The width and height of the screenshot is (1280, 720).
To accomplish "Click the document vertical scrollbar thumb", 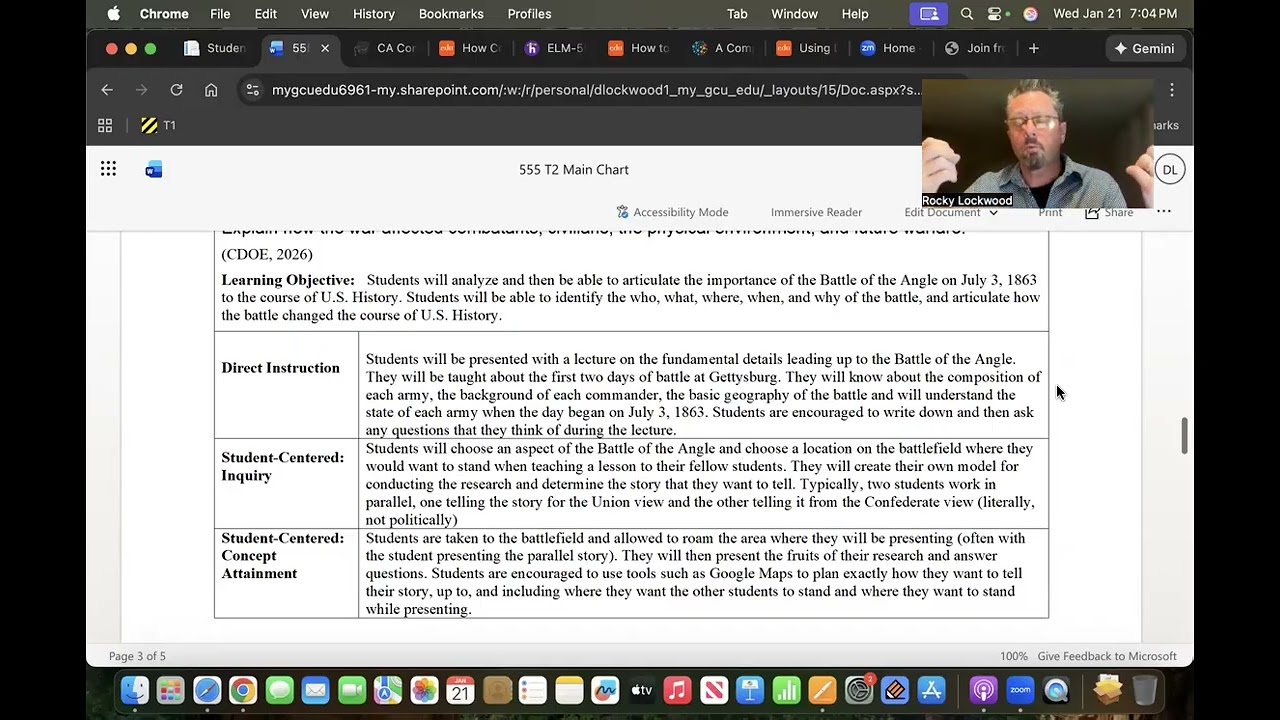I will tap(1186, 436).
